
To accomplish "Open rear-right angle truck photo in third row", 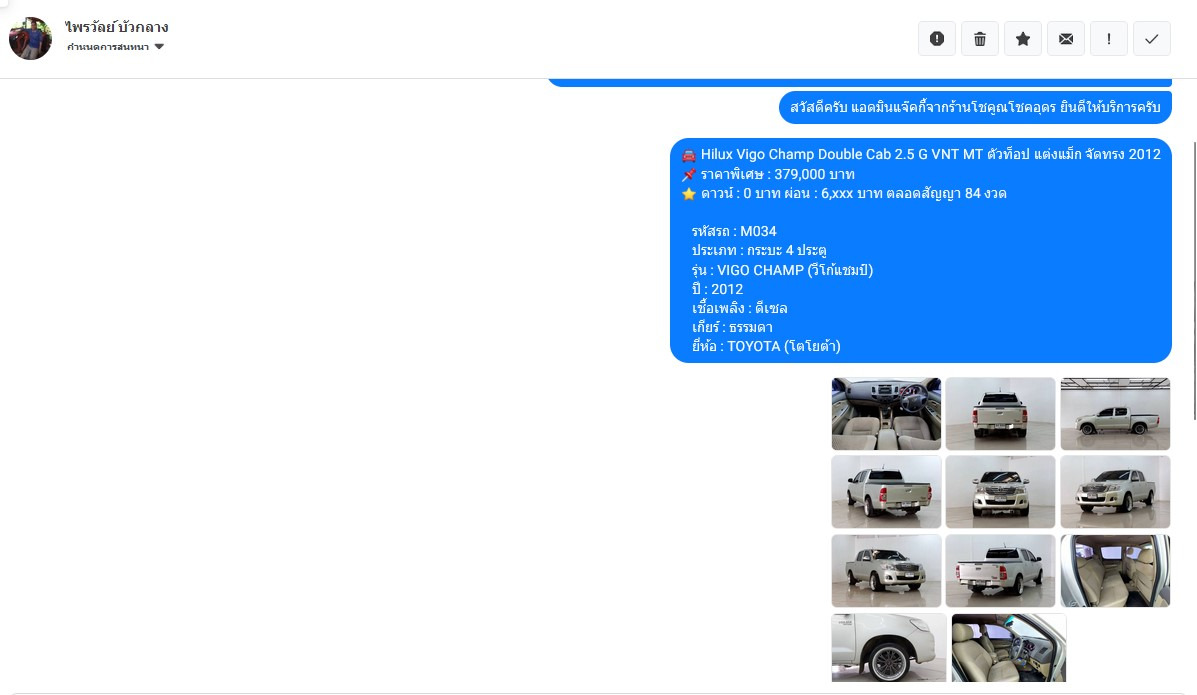I will click(x=1000, y=571).
